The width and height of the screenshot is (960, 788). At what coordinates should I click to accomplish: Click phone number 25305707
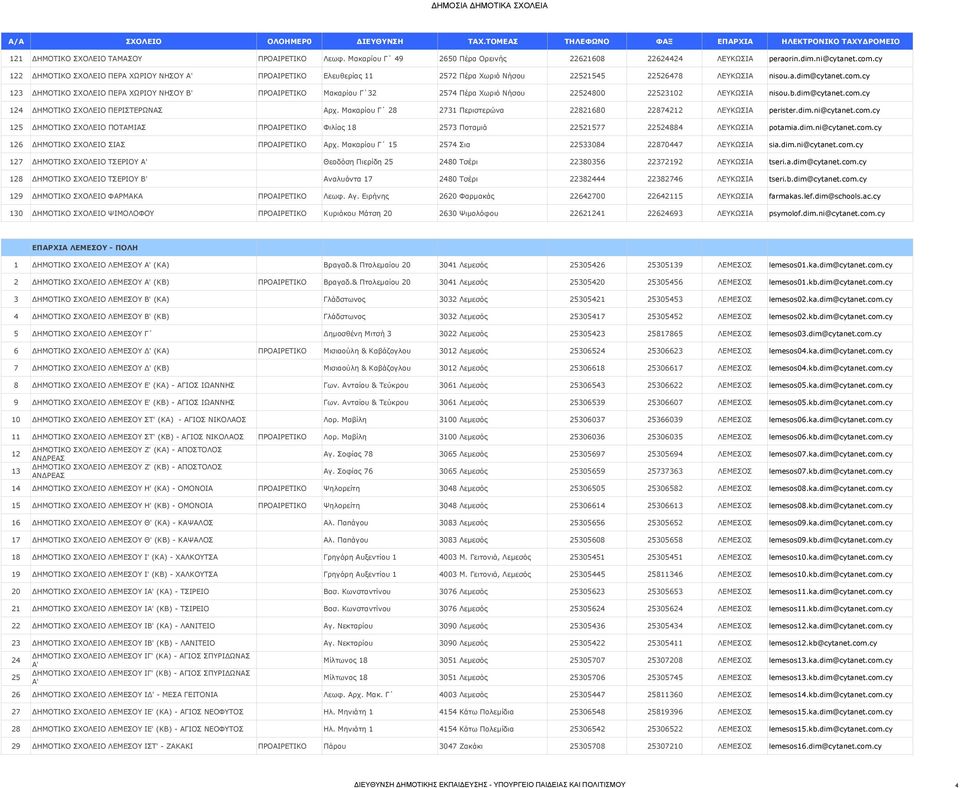(x=587, y=660)
